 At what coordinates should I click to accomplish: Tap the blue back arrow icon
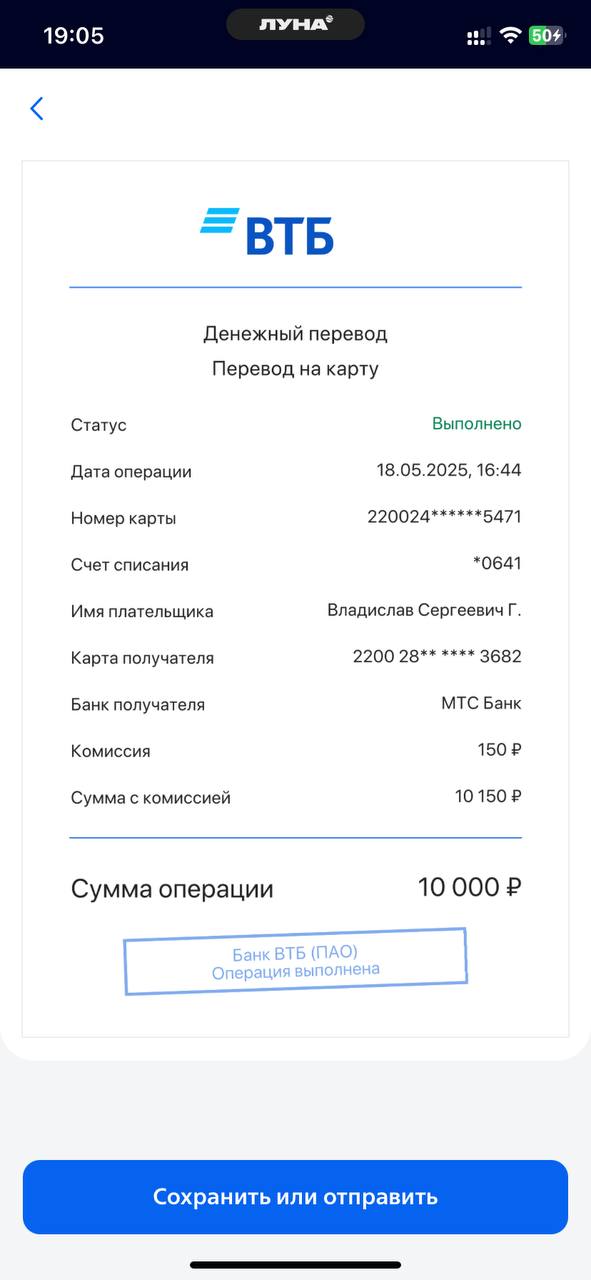click(37, 108)
